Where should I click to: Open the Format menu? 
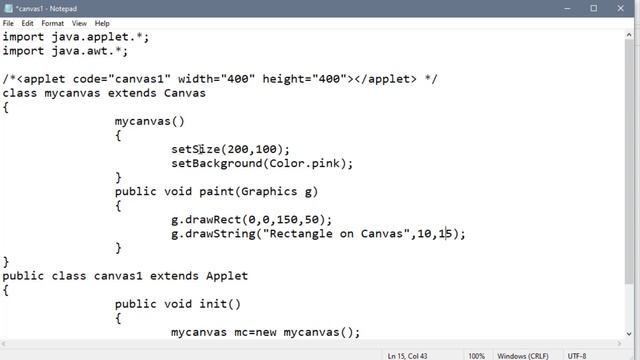pos(53,23)
